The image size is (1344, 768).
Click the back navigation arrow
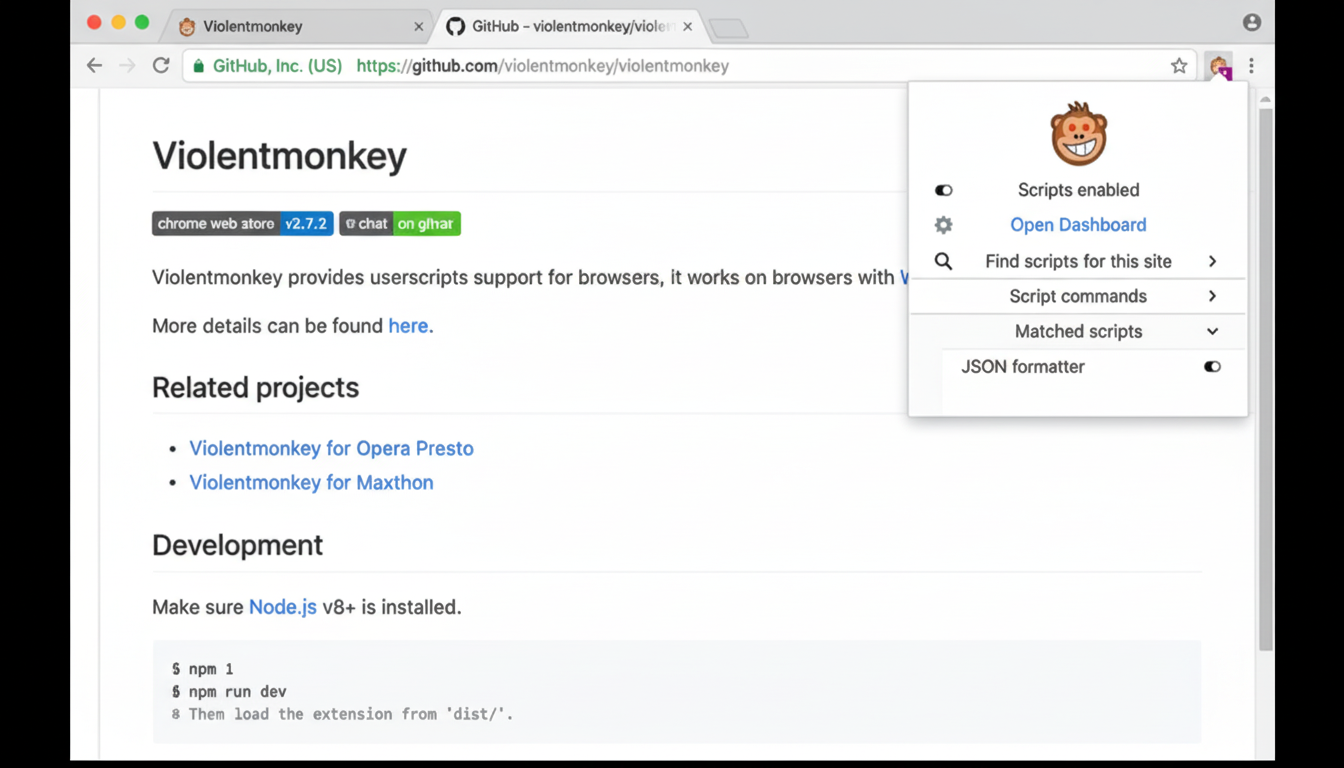94,65
